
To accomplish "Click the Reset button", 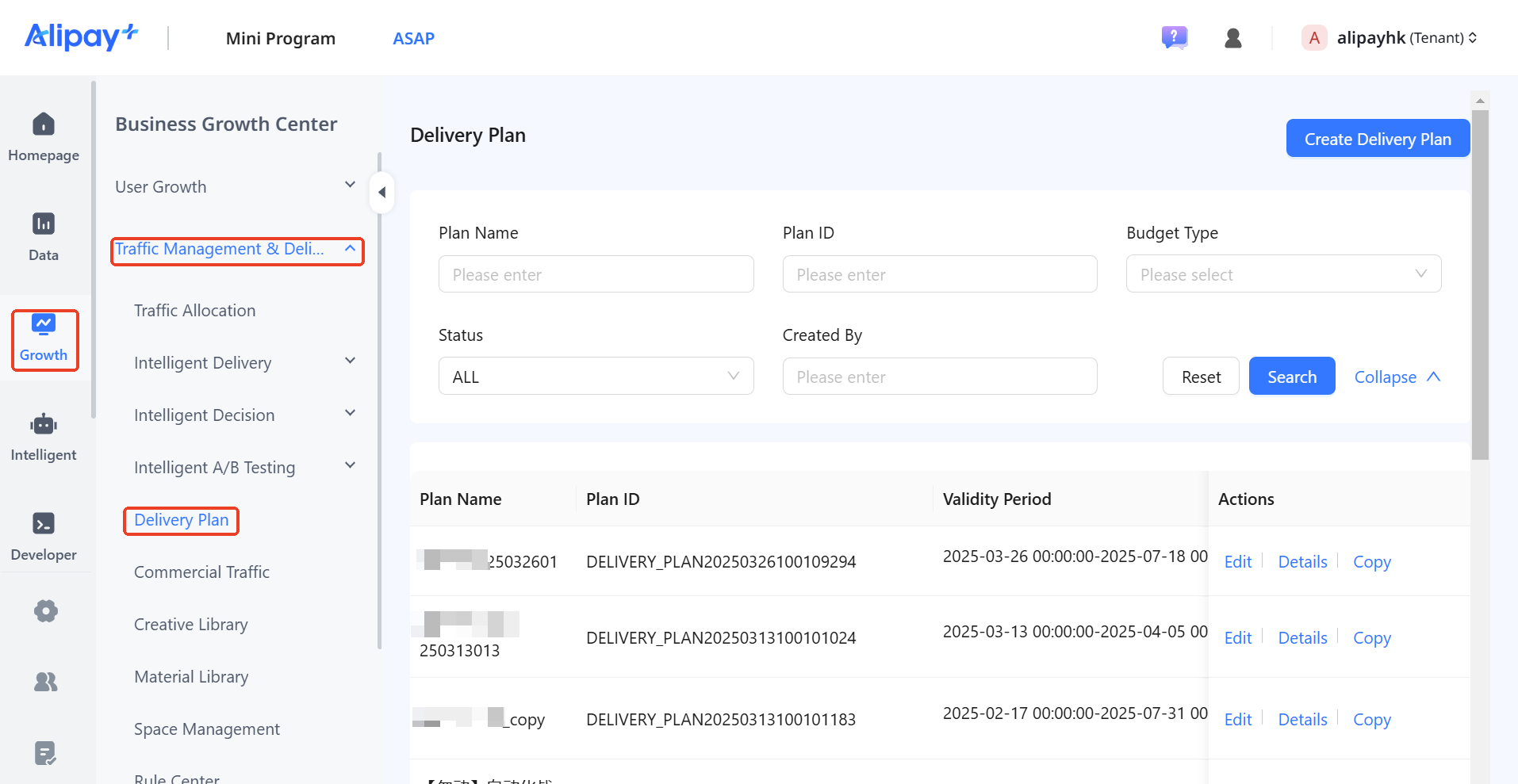I will 1201,377.
